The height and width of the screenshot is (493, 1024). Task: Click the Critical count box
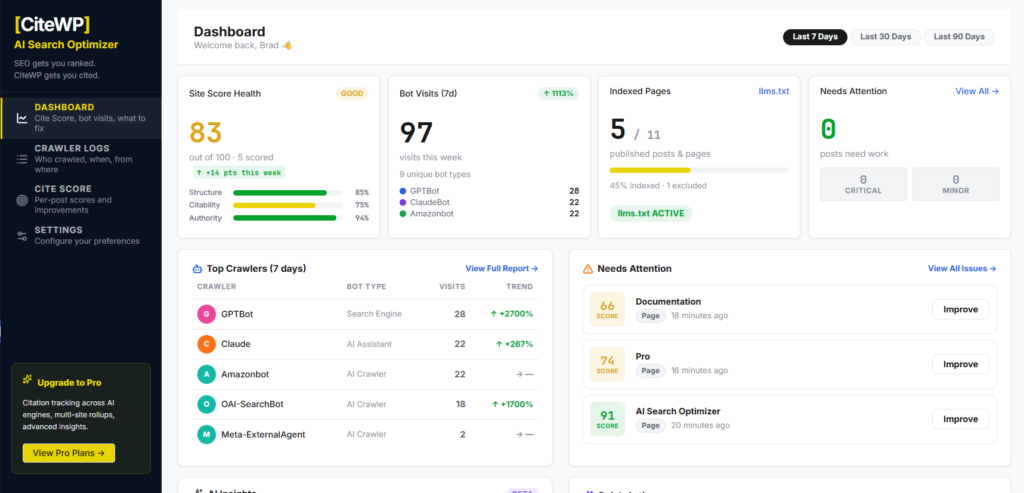point(863,184)
